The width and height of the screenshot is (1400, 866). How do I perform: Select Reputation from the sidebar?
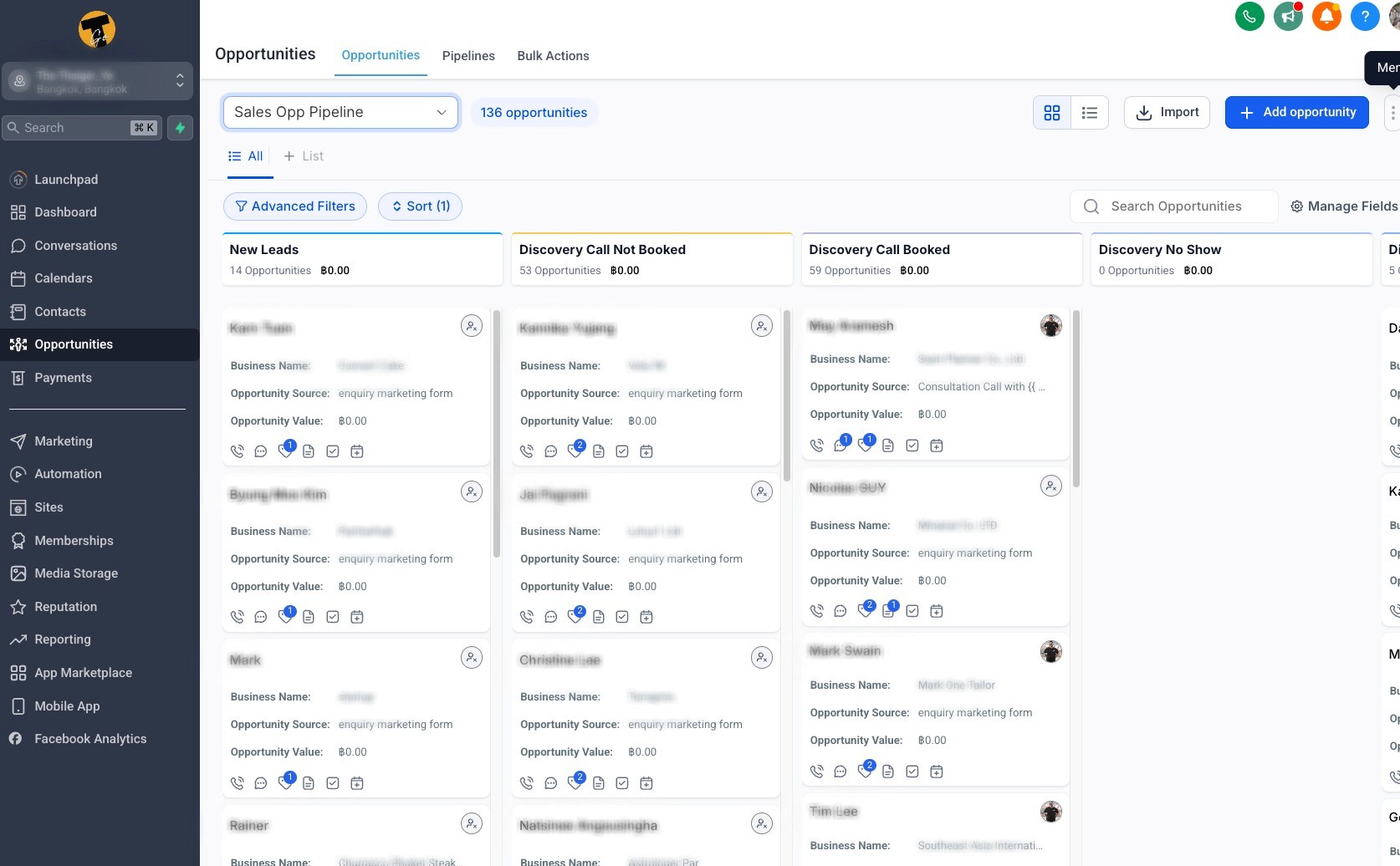click(x=64, y=606)
